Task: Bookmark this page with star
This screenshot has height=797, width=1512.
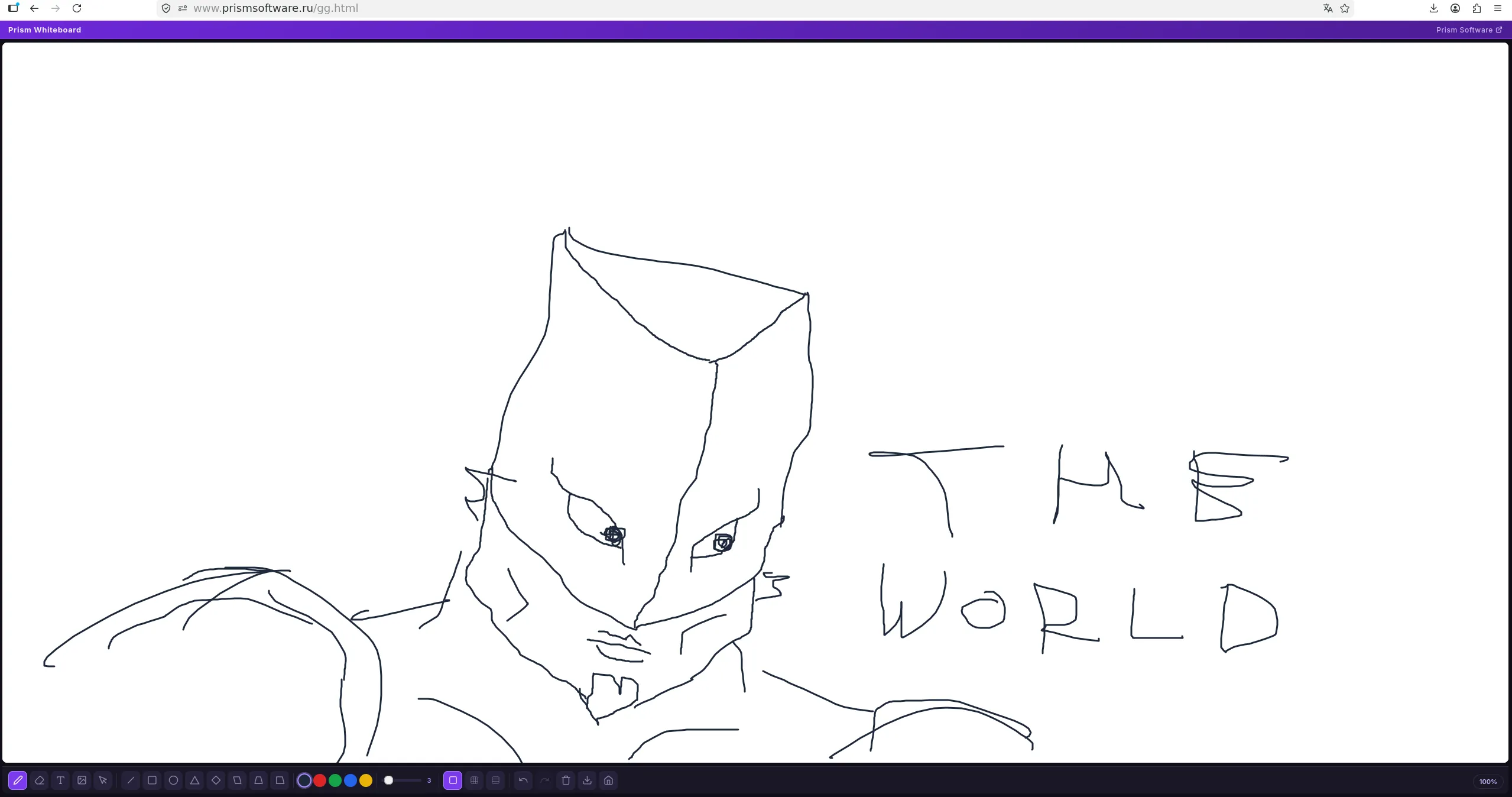Action: pyautogui.click(x=1345, y=8)
